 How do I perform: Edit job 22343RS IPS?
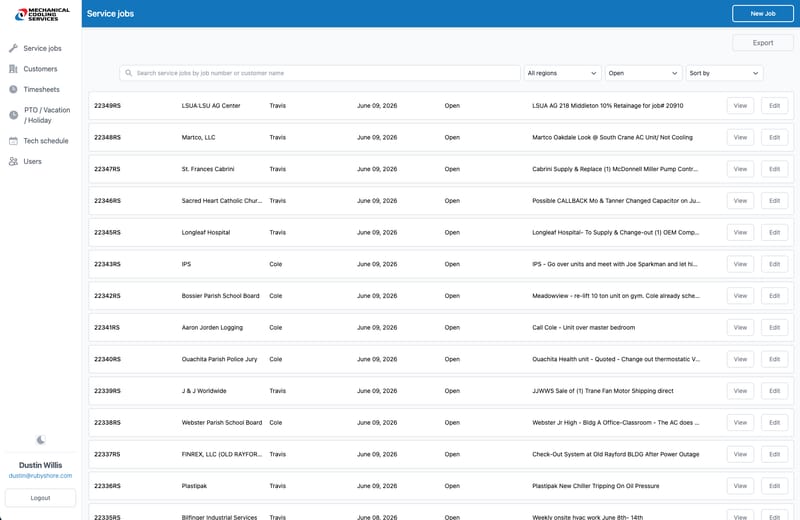pos(774,264)
